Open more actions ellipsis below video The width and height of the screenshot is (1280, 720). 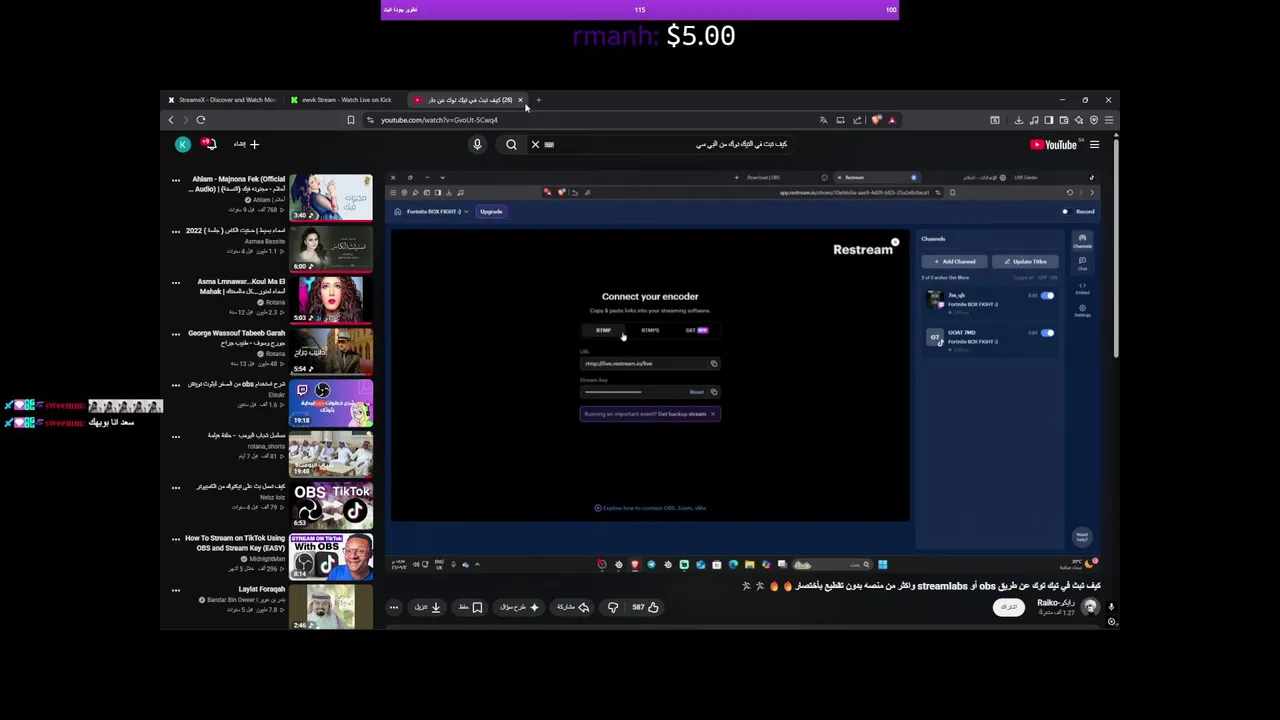[394, 607]
